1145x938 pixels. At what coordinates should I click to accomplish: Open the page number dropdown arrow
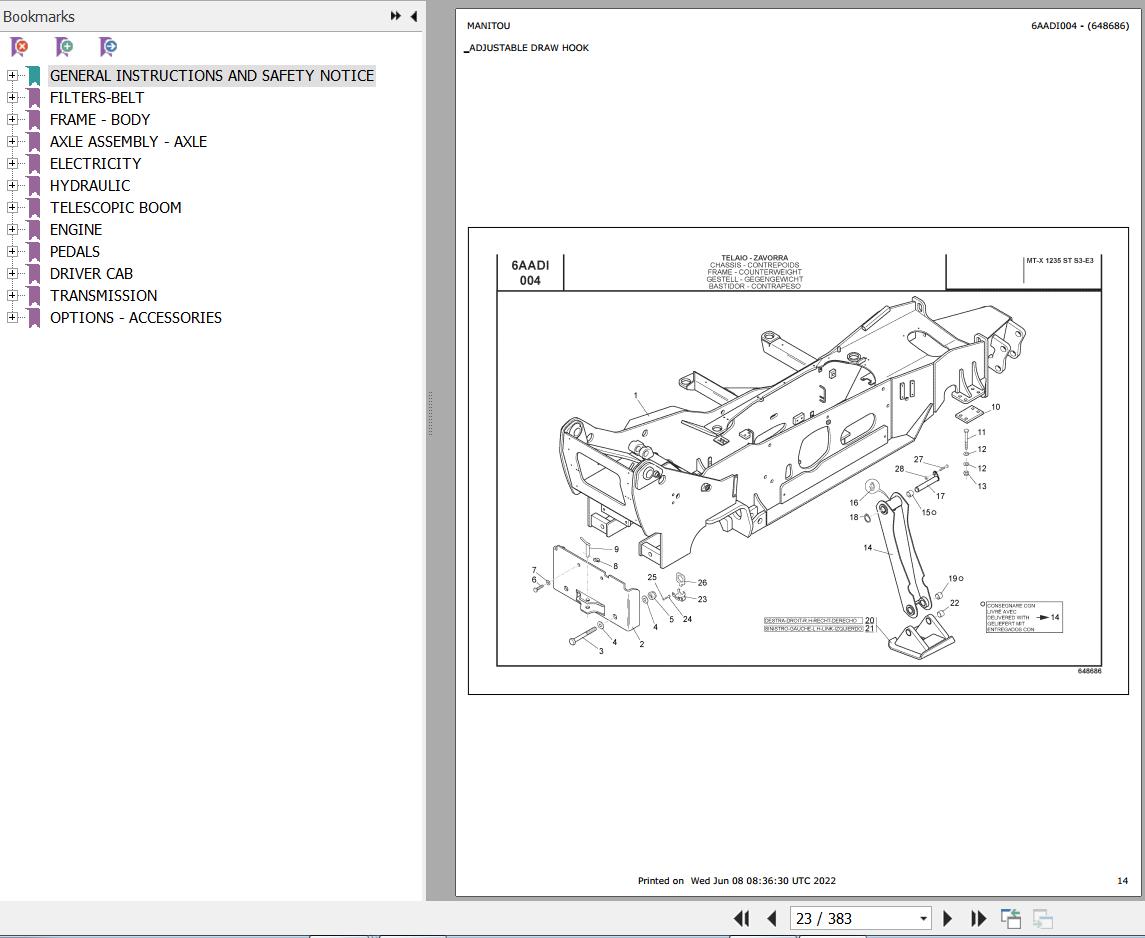(x=924, y=918)
